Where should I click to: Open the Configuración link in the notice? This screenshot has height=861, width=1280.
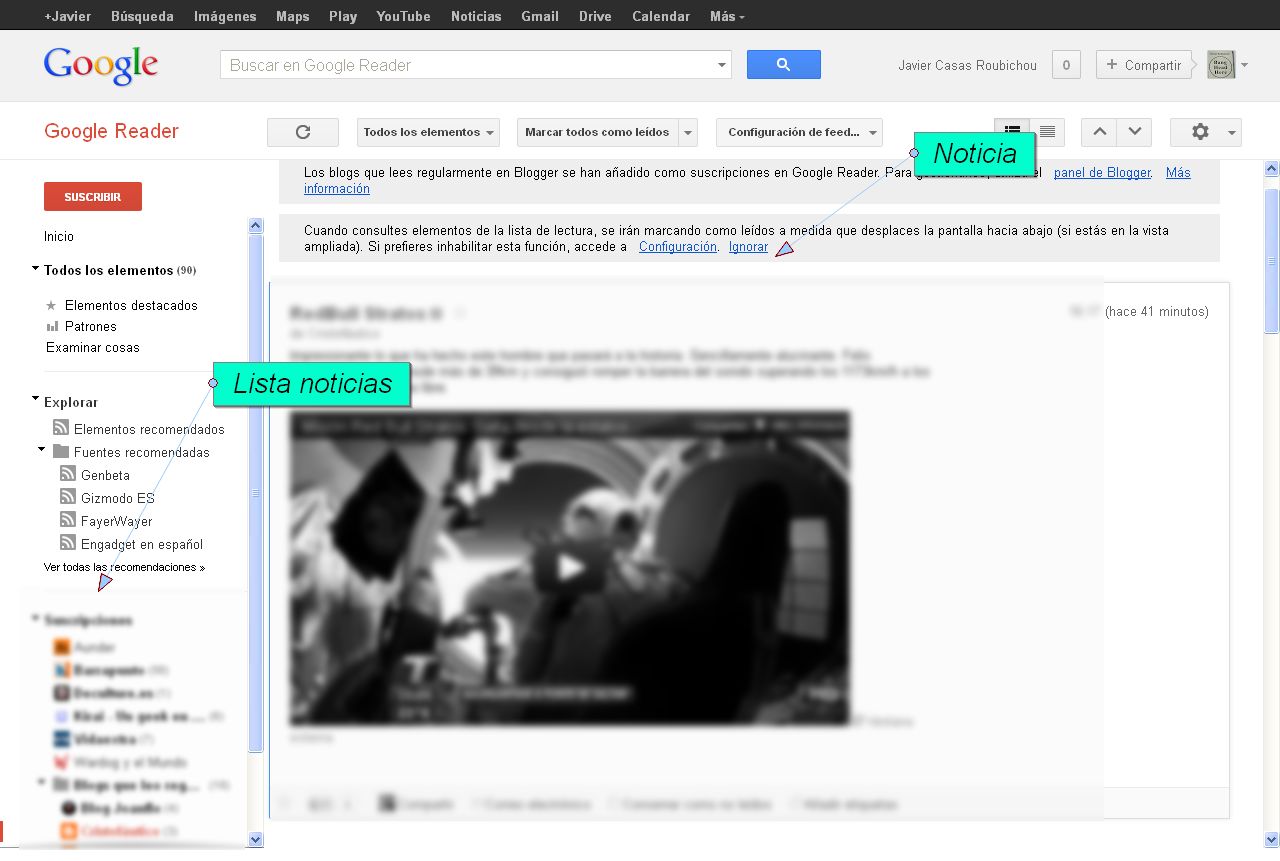(x=678, y=246)
